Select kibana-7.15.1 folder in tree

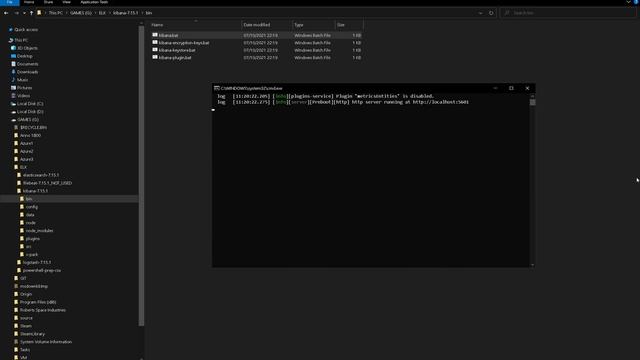[x=35, y=191]
